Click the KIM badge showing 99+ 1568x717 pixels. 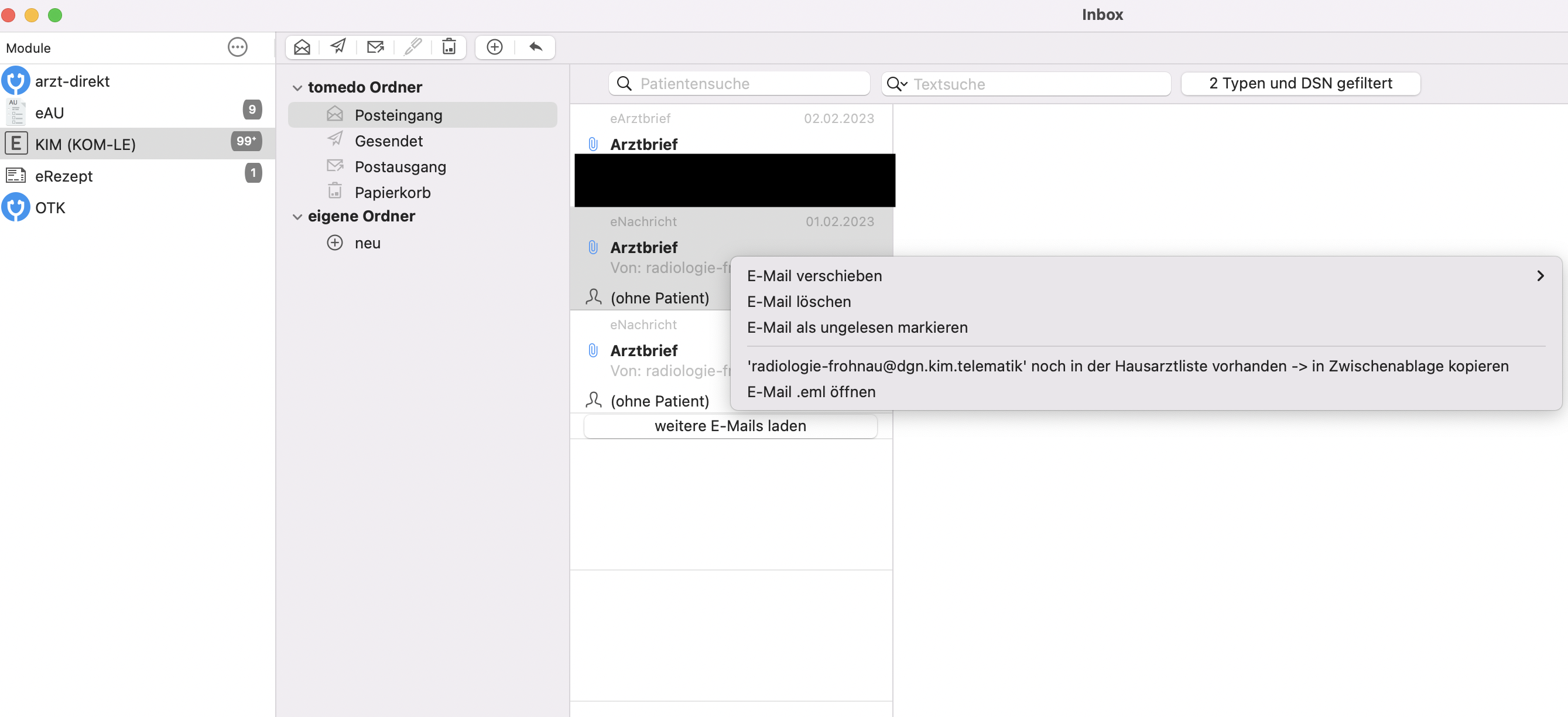(x=246, y=141)
